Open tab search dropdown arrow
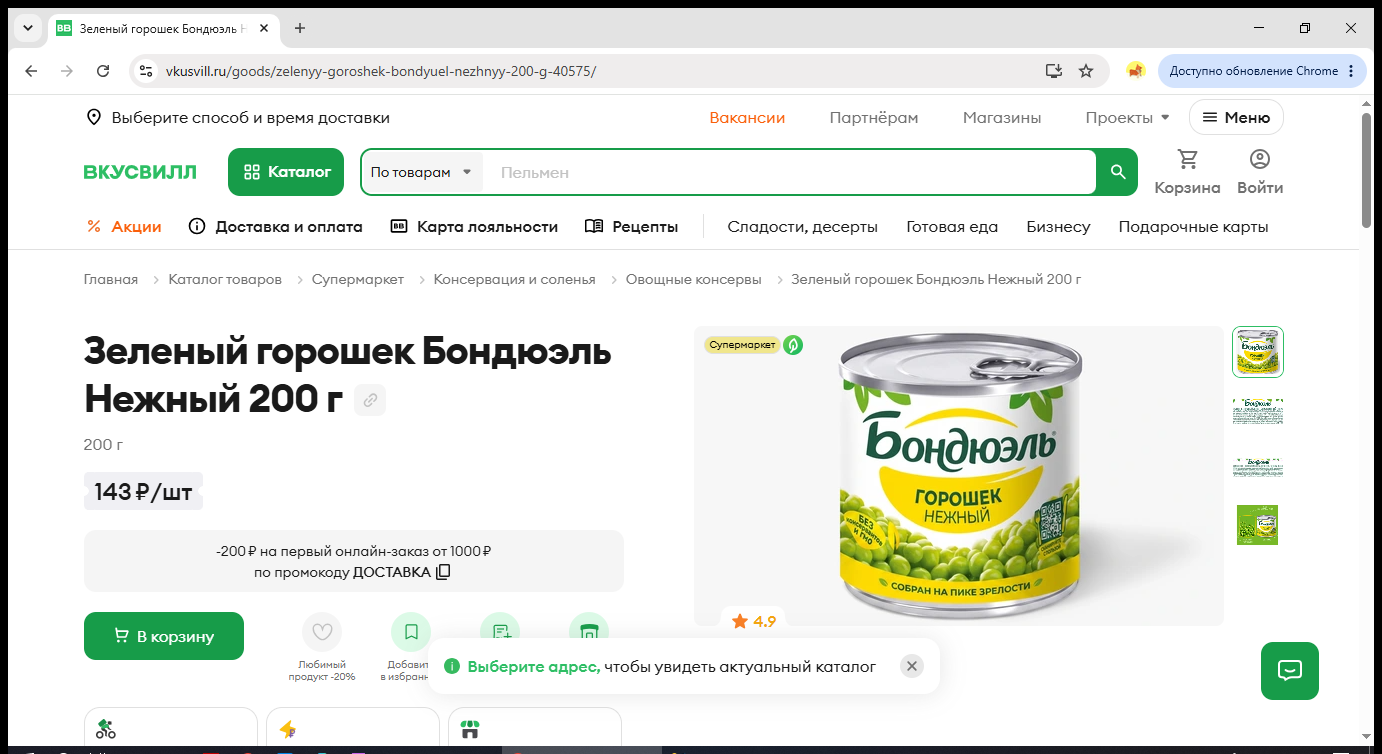Viewport: 1382px width, 754px height. click(x=28, y=28)
